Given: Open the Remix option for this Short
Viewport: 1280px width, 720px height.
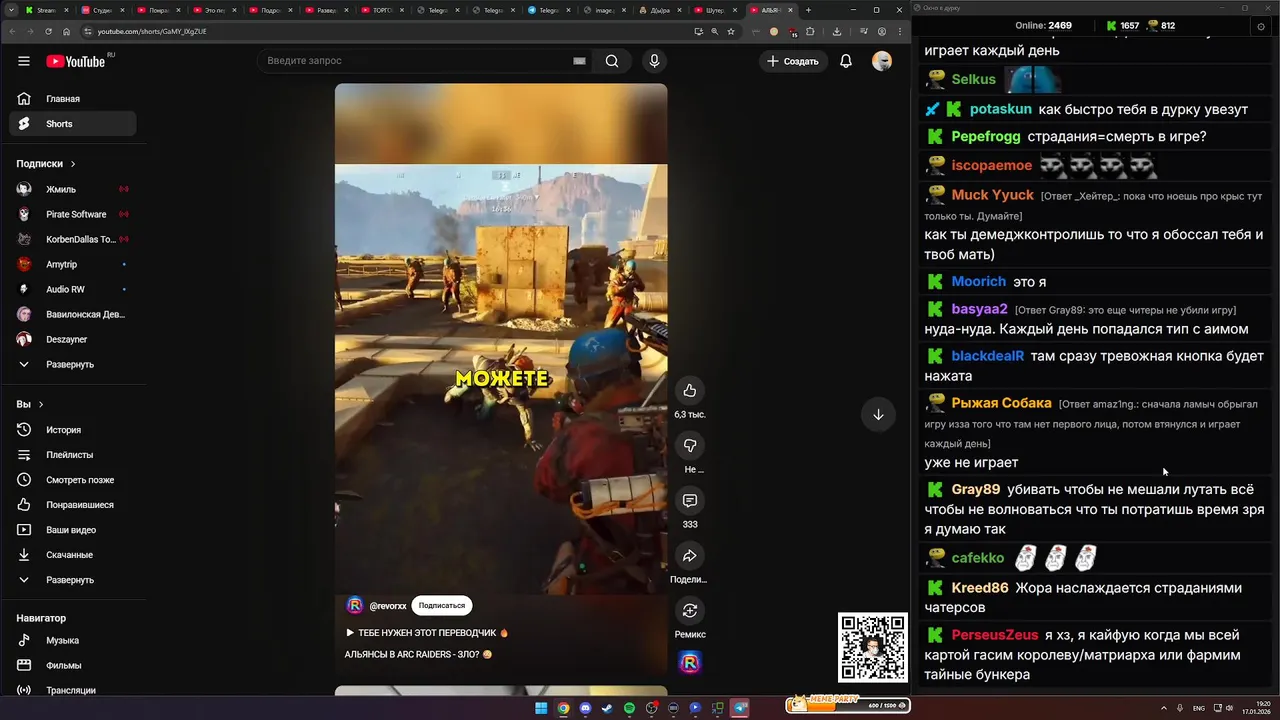Looking at the screenshot, I should (690, 610).
